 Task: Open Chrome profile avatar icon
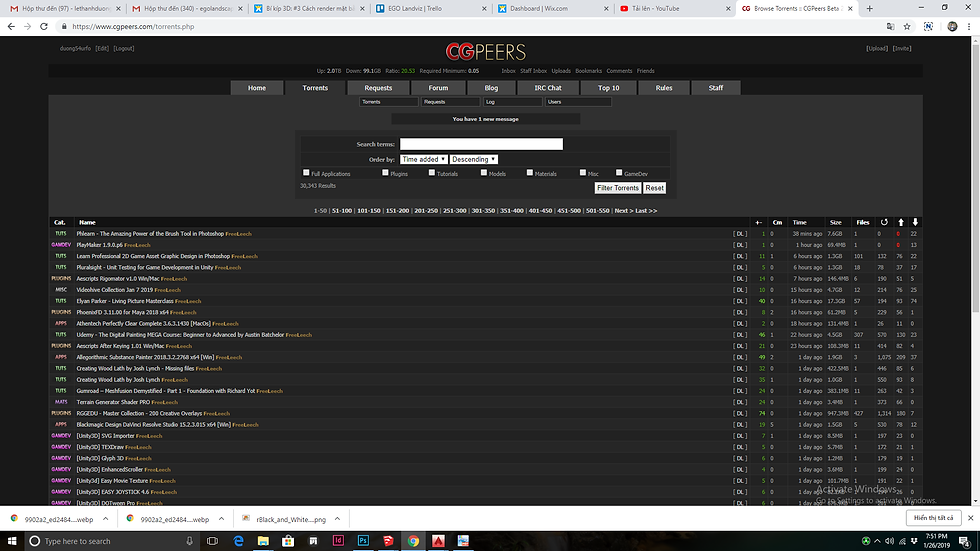952,26
